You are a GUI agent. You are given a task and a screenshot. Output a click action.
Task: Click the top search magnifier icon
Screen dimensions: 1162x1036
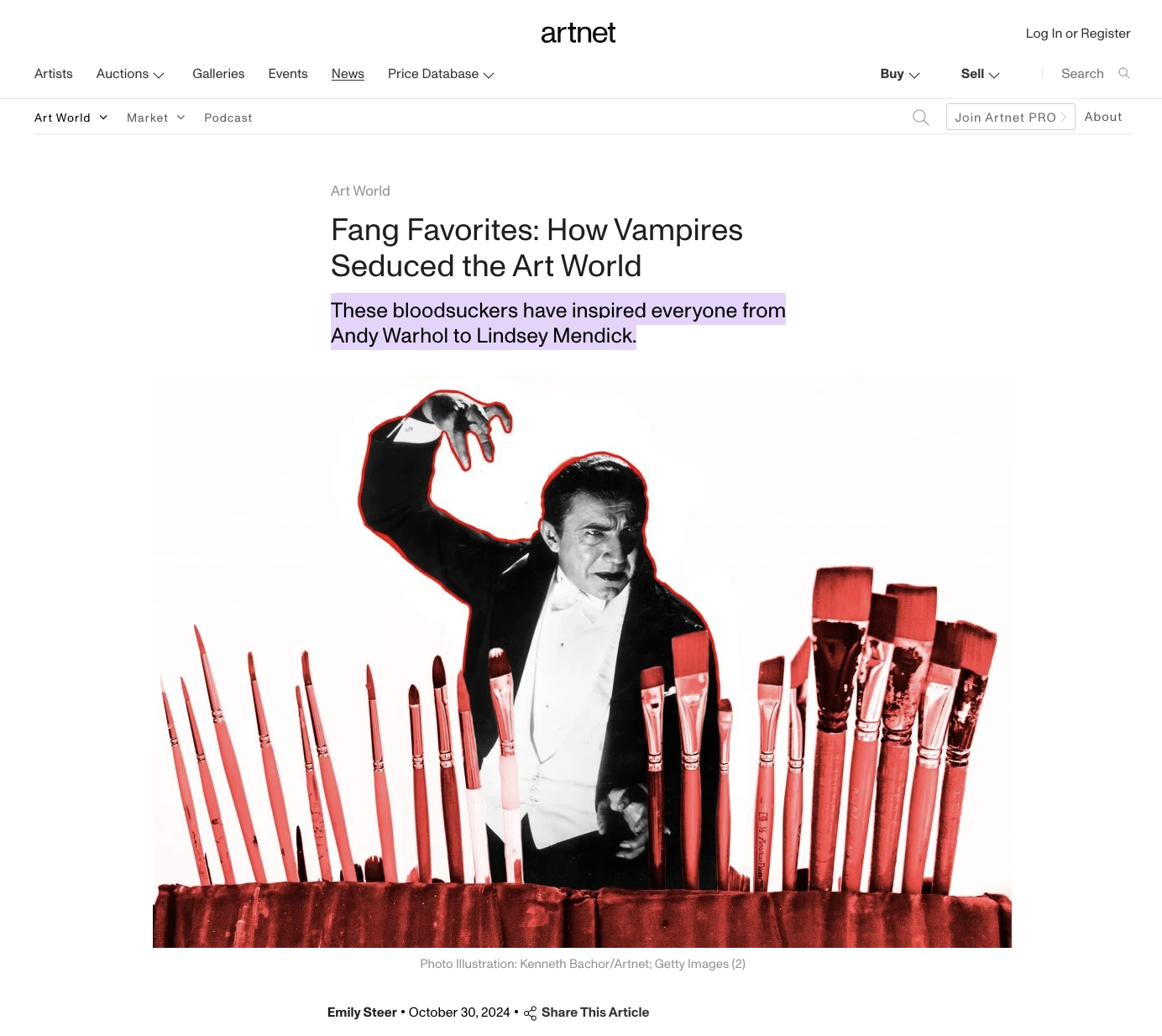tap(1124, 73)
